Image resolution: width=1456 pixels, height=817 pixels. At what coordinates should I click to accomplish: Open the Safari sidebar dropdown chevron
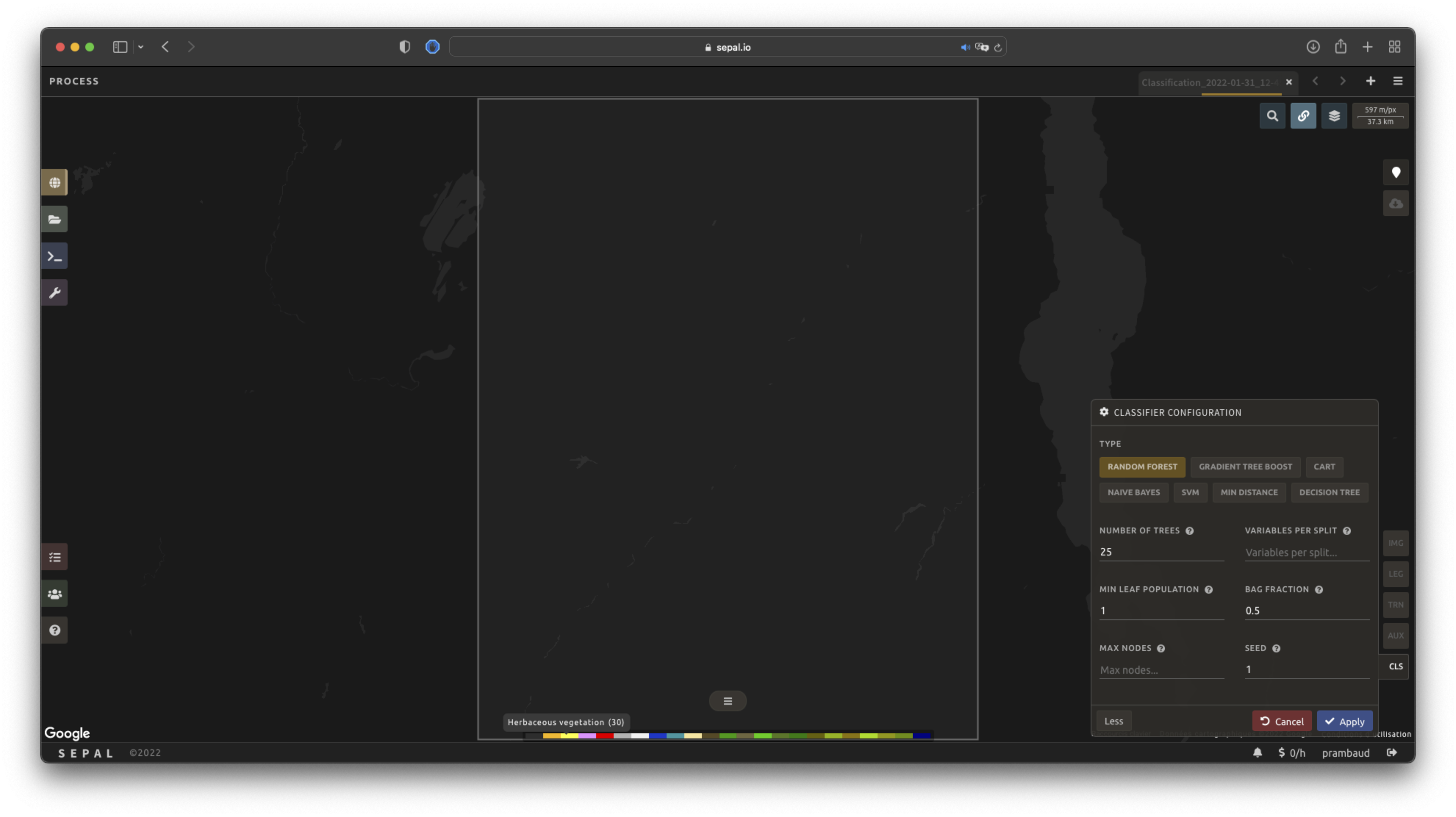coord(141,47)
